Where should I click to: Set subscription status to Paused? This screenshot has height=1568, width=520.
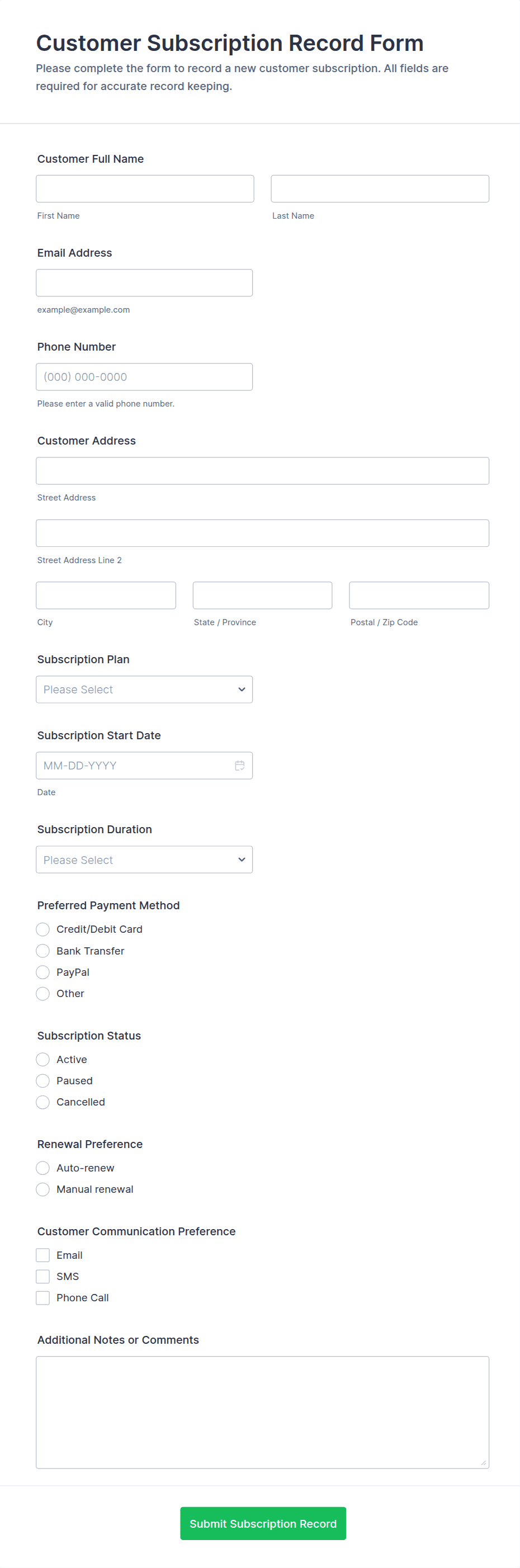click(x=42, y=1080)
